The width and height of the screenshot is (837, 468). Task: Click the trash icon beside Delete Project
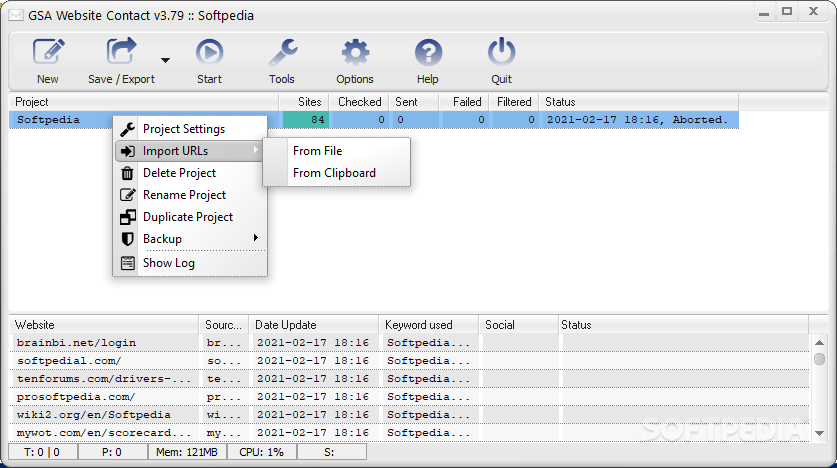click(127, 173)
